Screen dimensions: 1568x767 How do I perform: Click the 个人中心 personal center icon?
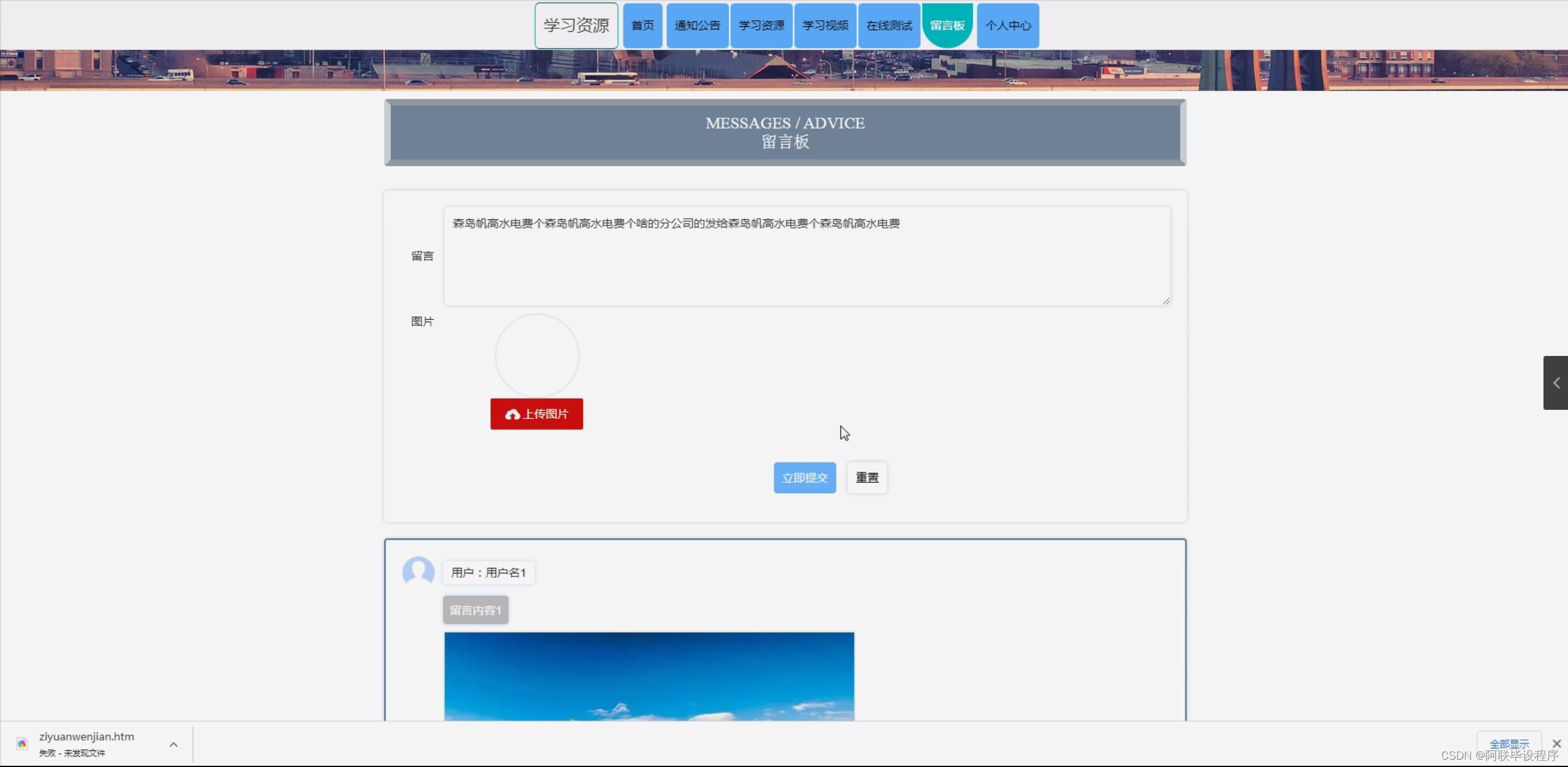point(1007,25)
